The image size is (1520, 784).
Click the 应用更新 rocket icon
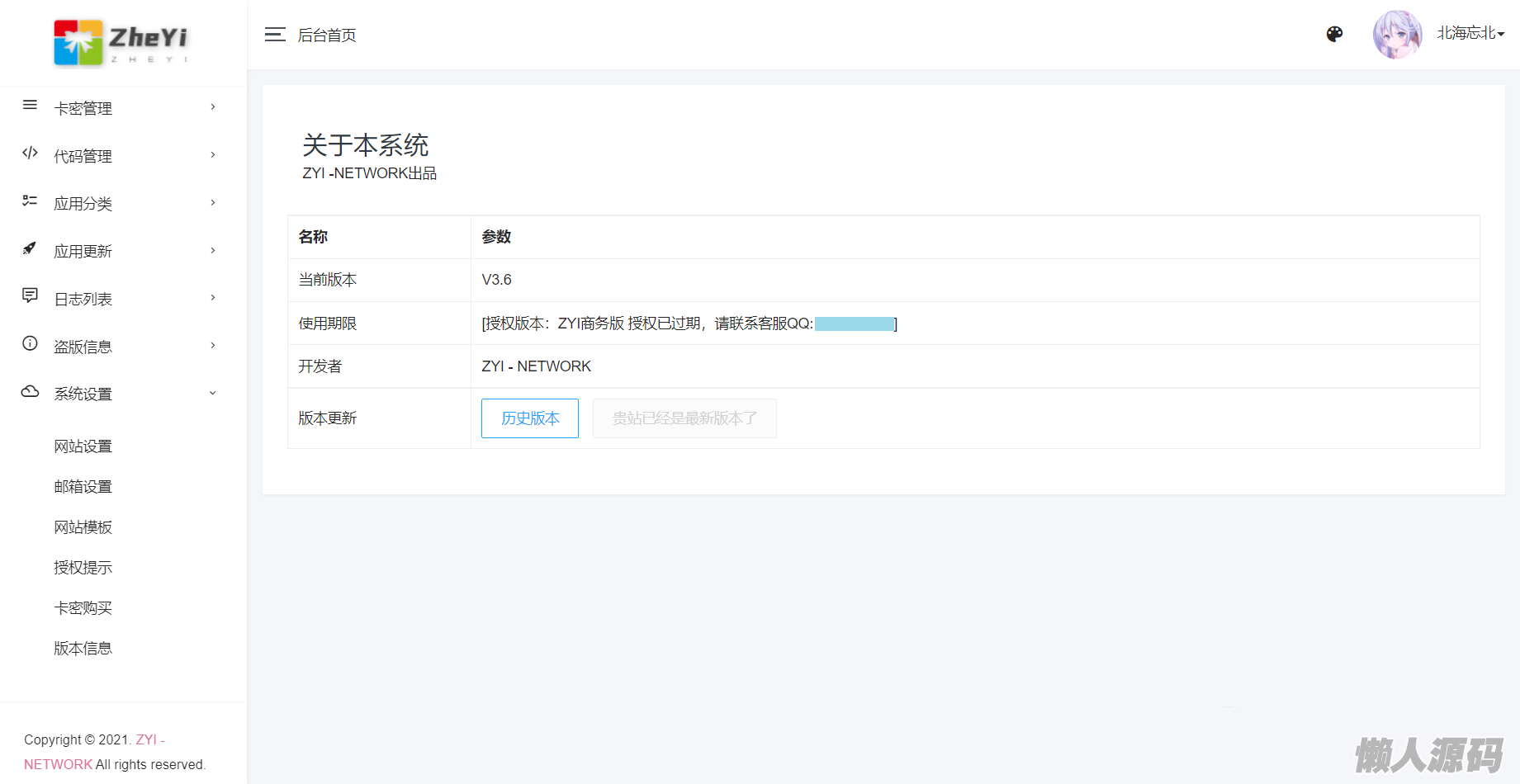pyautogui.click(x=30, y=248)
